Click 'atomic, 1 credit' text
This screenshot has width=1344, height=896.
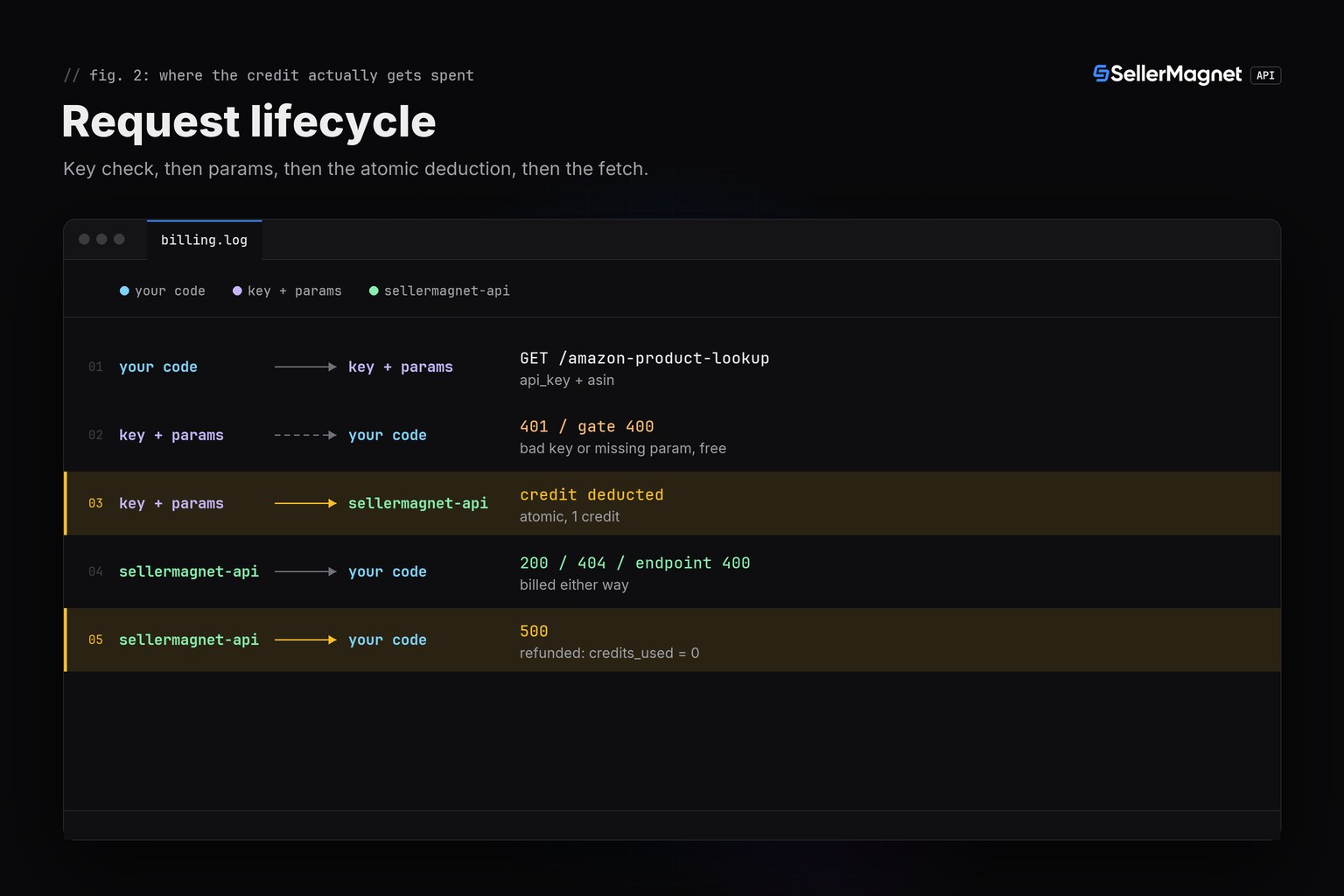point(570,516)
